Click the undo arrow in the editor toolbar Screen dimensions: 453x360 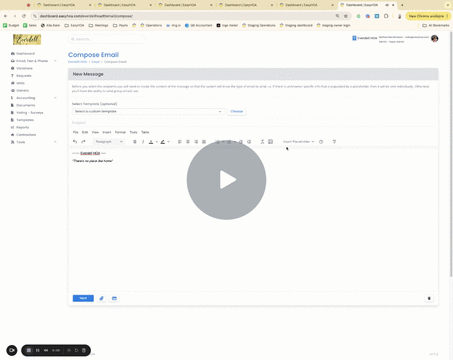tap(75, 142)
